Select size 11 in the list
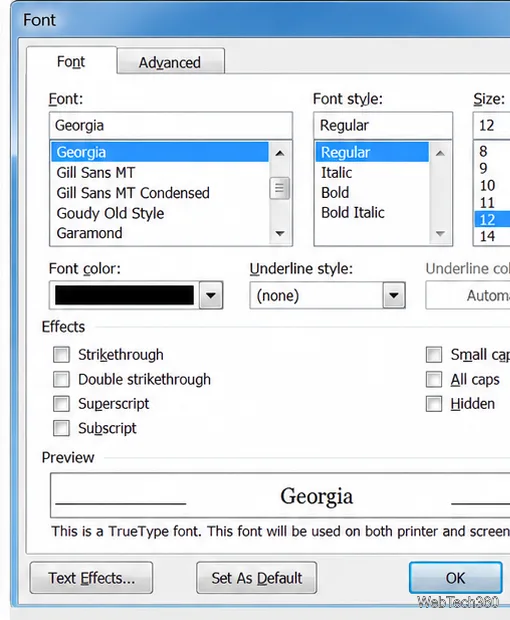The width and height of the screenshot is (510, 620). [x=492, y=202]
